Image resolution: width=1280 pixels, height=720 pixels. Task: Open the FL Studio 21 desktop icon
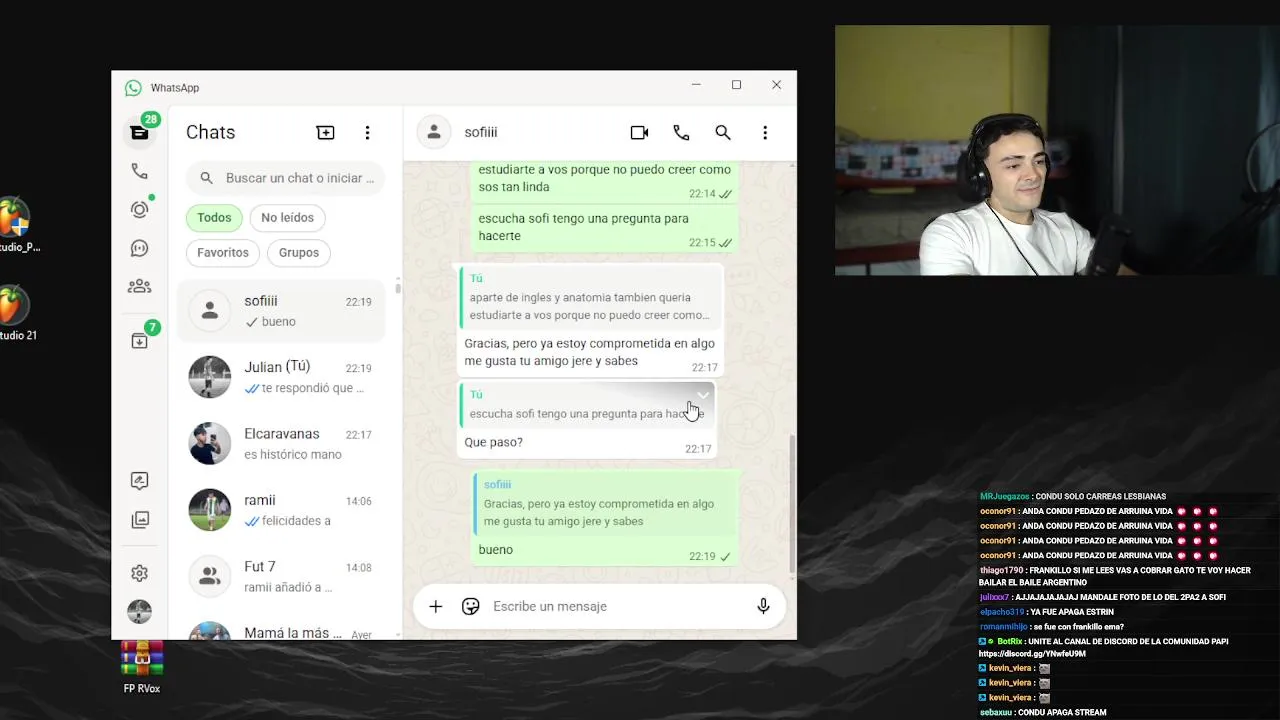point(16,312)
